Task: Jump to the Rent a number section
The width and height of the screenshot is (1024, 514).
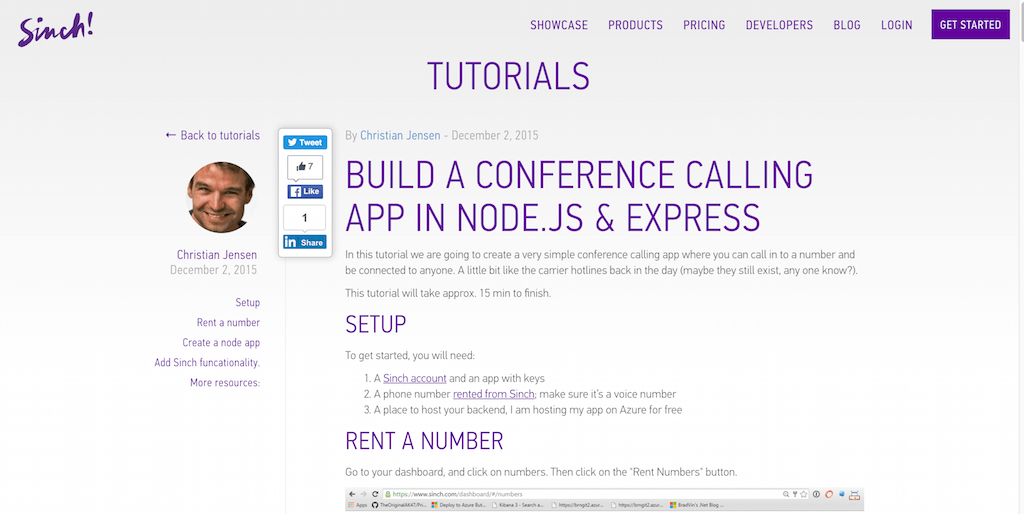Action: pos(229,323)
